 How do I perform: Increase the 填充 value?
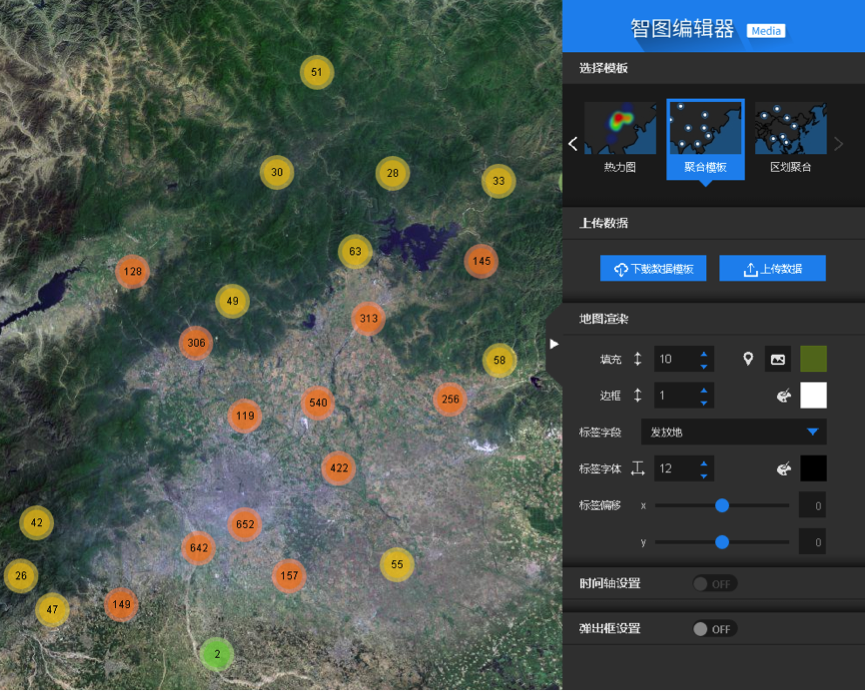(x=704, y=354)
